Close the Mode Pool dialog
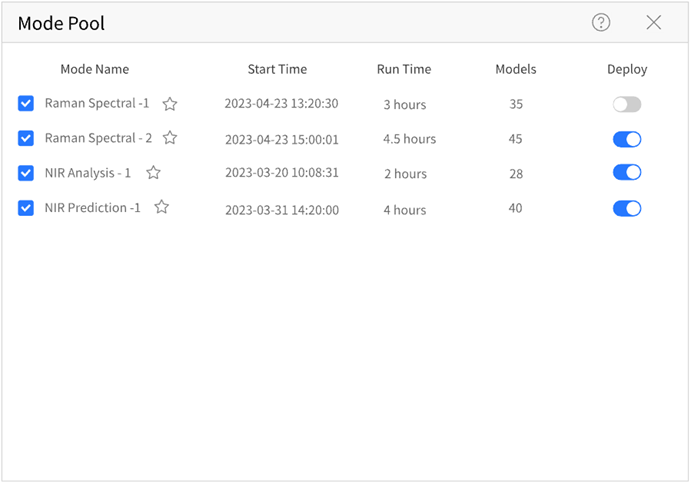The image size is (691, 484). [x=654, y=23]
